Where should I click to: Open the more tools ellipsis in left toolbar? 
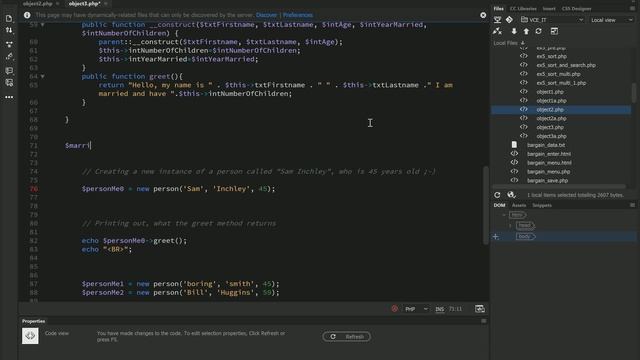pos(9,97)
